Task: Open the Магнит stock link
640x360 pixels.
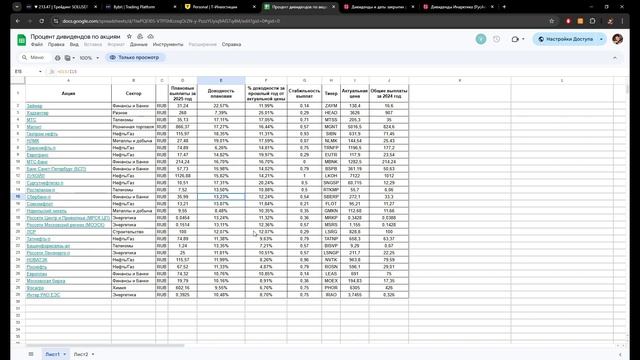Action: pos(34,127)
